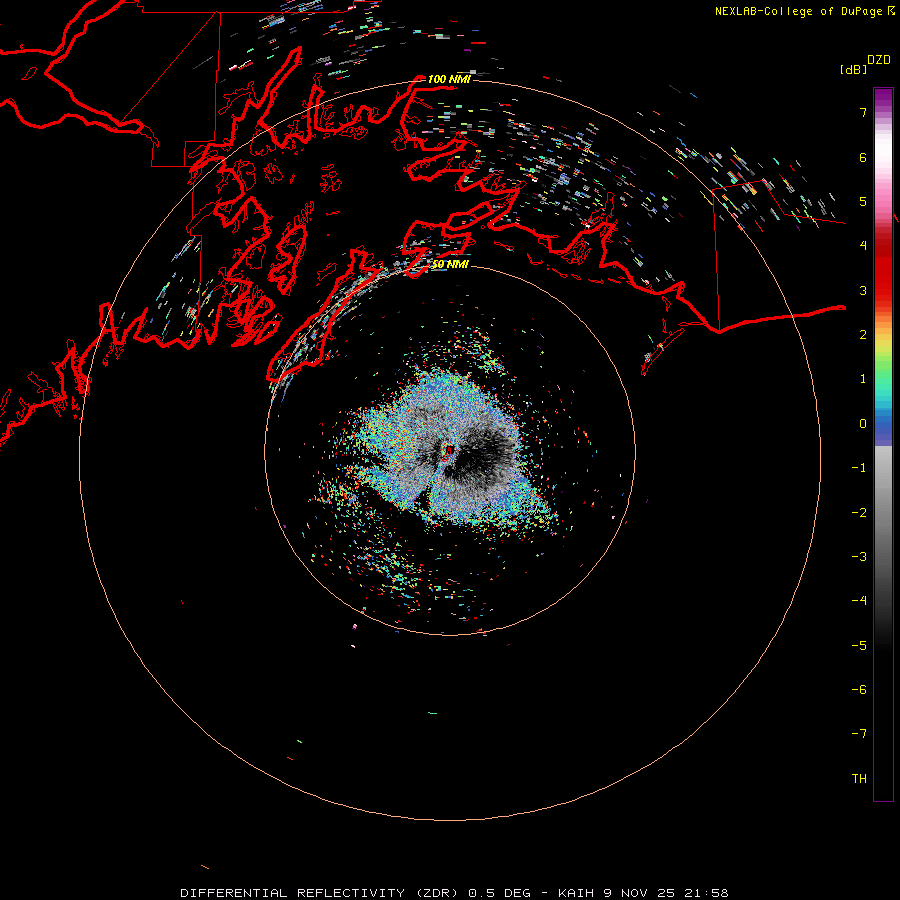Click the 5 value on color scale
The width and height of the screenshot is (900, 900).
click(863, 201)
